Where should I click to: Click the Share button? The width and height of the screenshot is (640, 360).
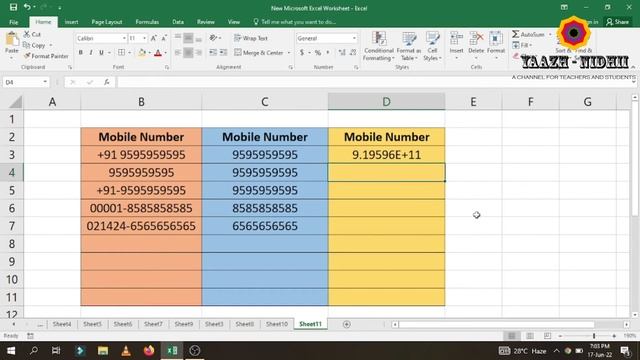click(618, 22)
